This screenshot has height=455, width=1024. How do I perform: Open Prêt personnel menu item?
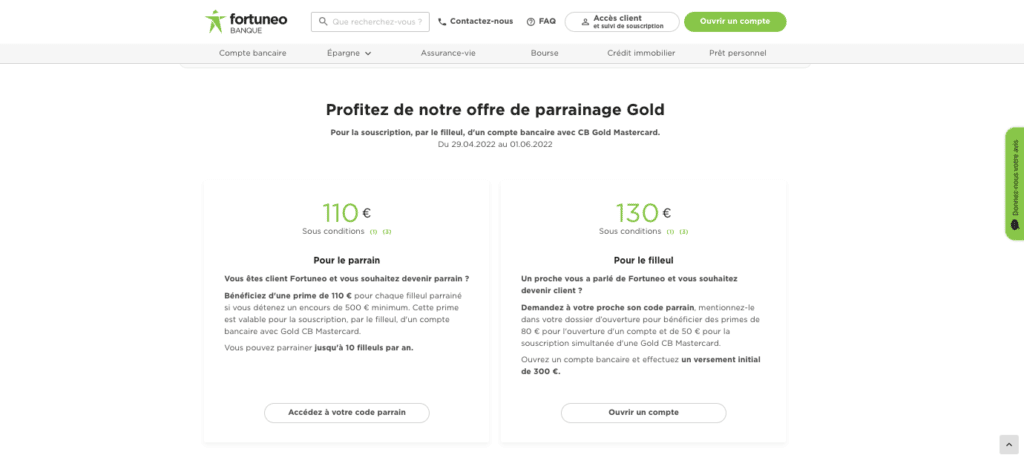738,53
